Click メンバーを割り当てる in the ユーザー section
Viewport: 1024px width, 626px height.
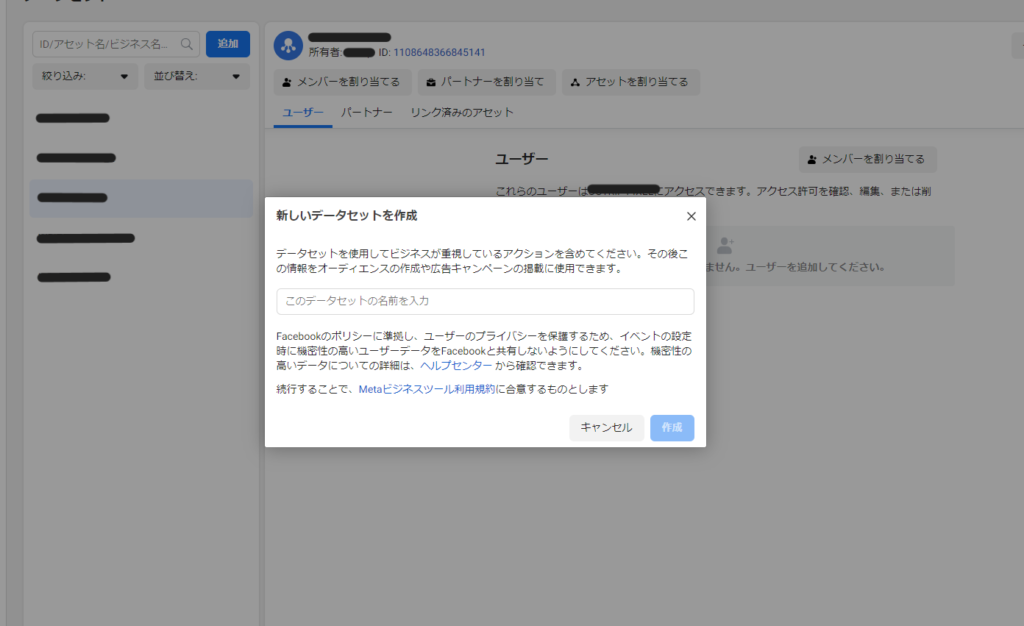[867, 159]
